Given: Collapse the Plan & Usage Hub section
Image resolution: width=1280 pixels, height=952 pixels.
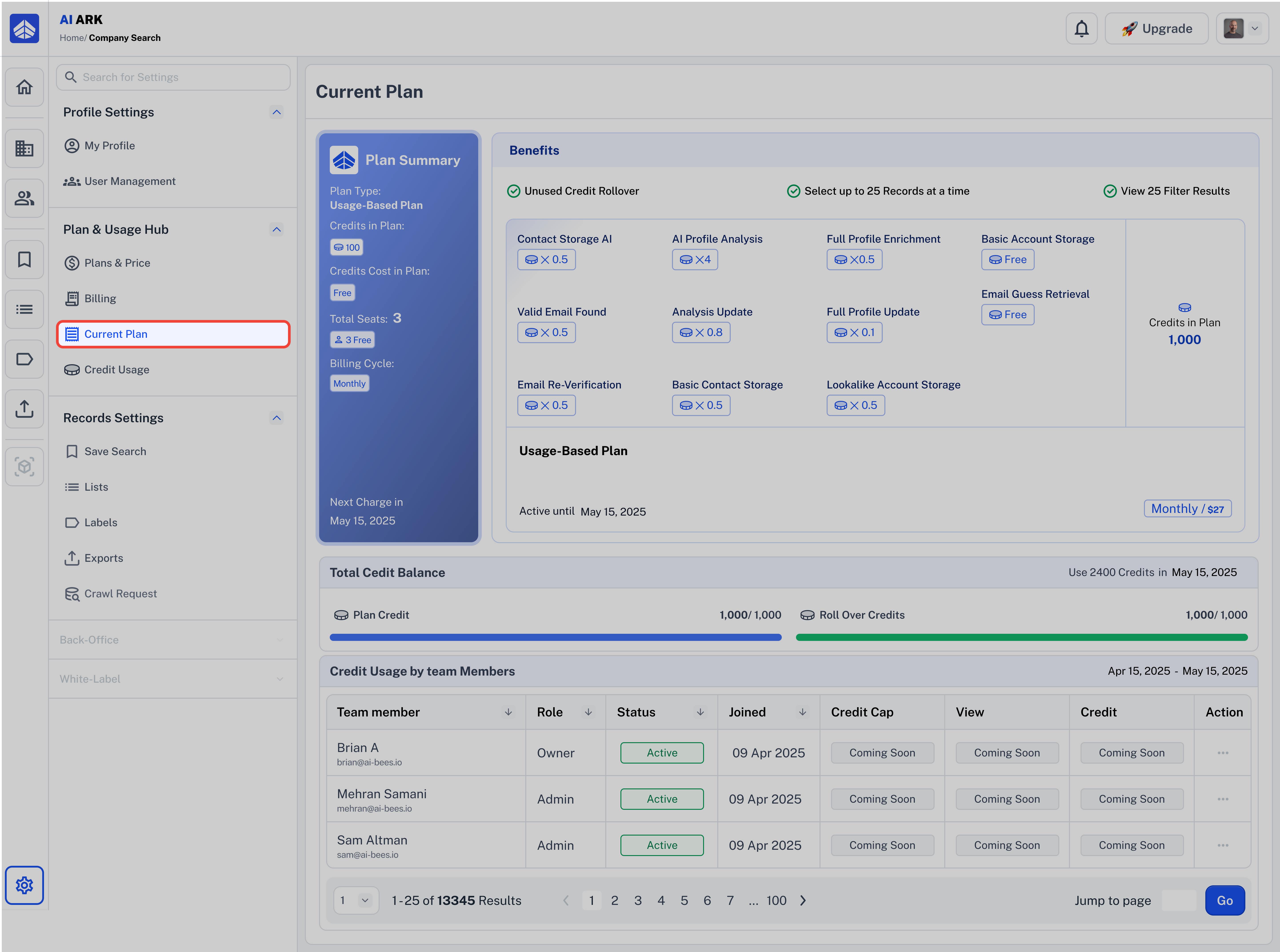Looking at the screenshot, I should point(277,229).
